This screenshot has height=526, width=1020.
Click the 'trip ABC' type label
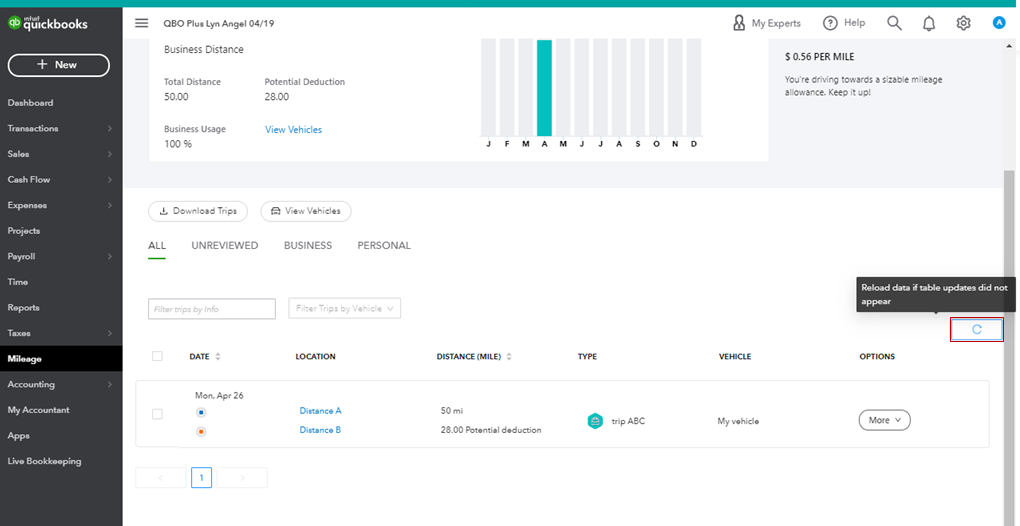coord(628,421)
